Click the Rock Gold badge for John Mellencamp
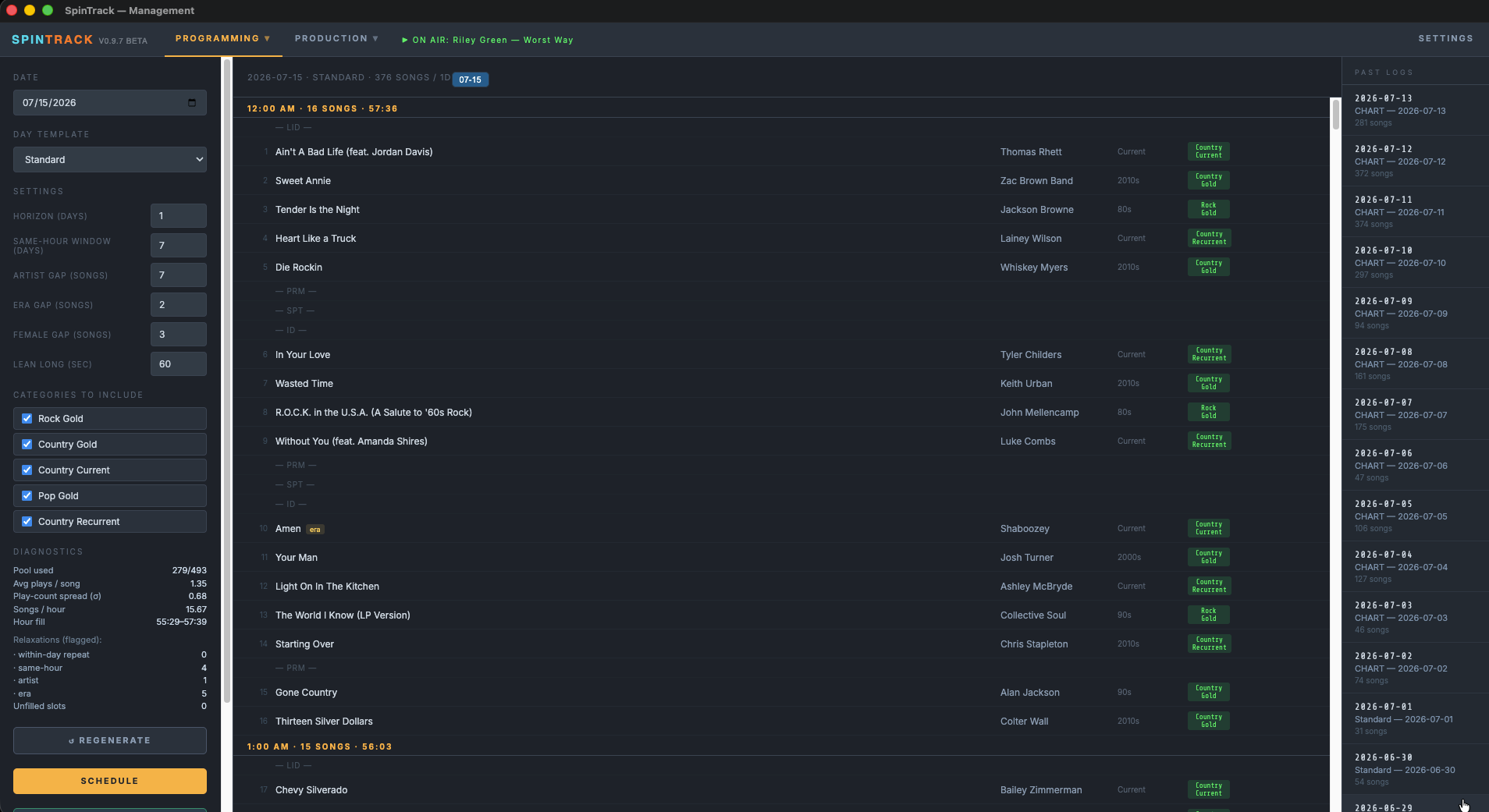 1208,412
